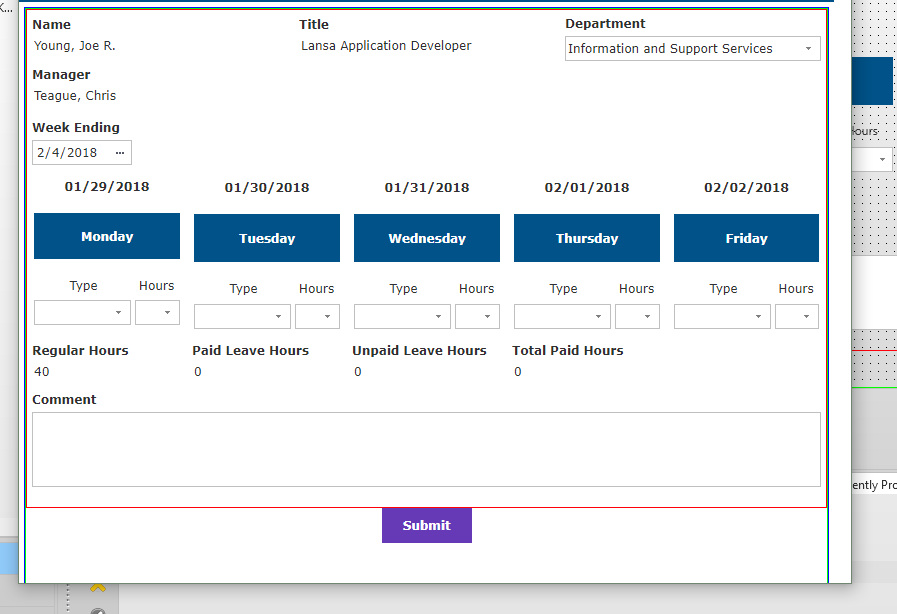Open Friday's Type dropdown
Image resolution: width=897 pixels, height=614 pixels.
tap(722, 316)
